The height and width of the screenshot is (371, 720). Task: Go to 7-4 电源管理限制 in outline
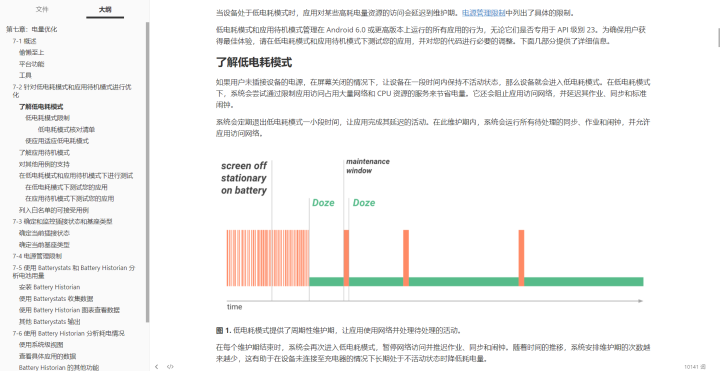37,256
